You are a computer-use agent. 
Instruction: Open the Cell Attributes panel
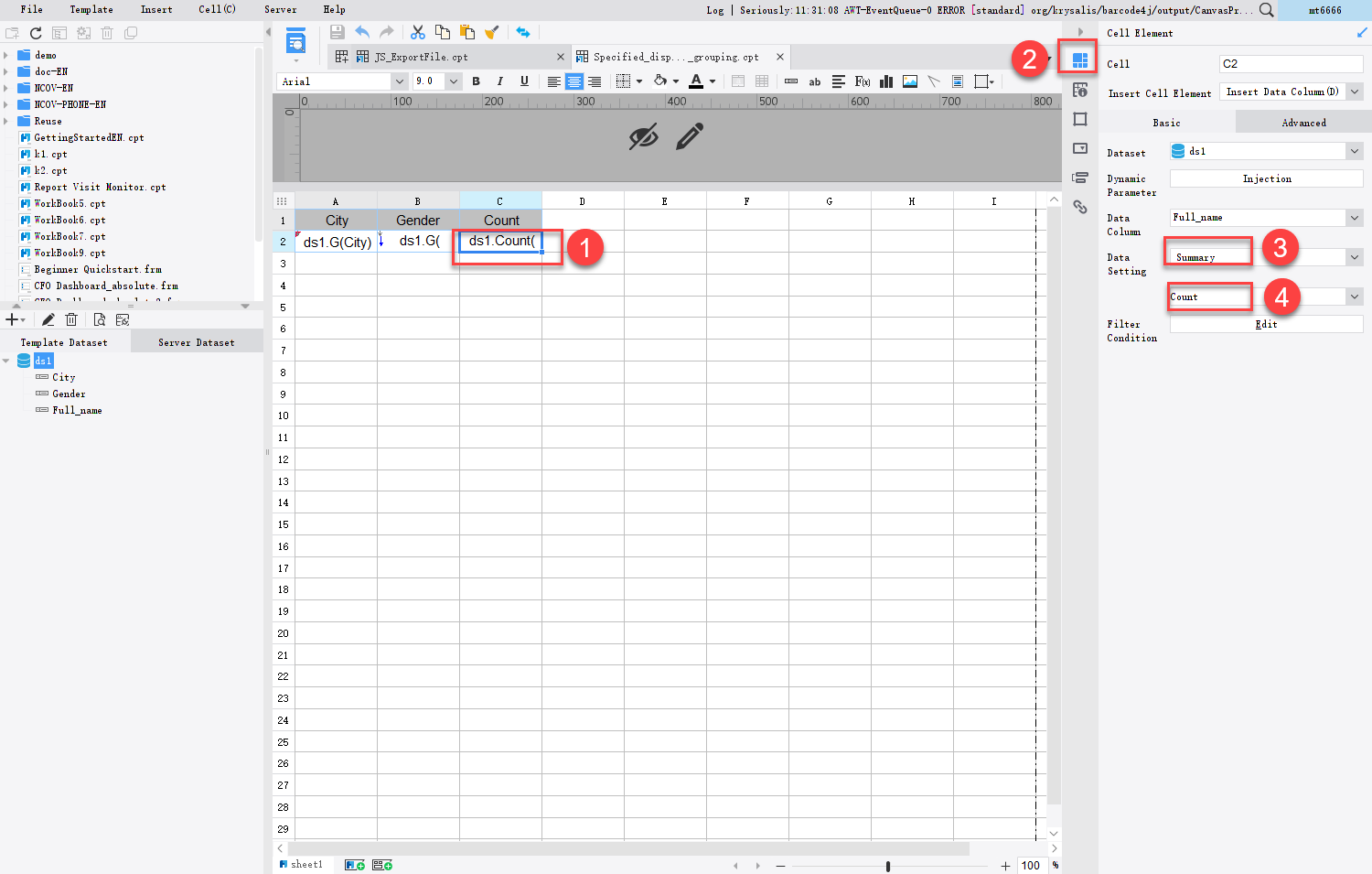click(x=1079, y=89)
